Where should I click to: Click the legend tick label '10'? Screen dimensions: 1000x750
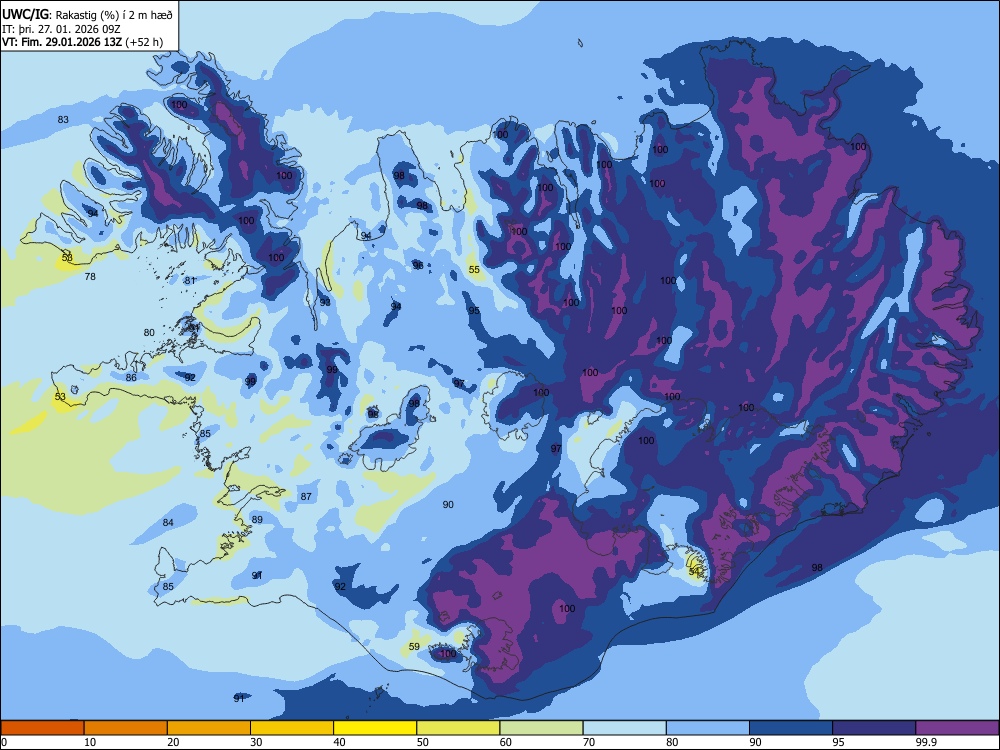pos(90,742)
